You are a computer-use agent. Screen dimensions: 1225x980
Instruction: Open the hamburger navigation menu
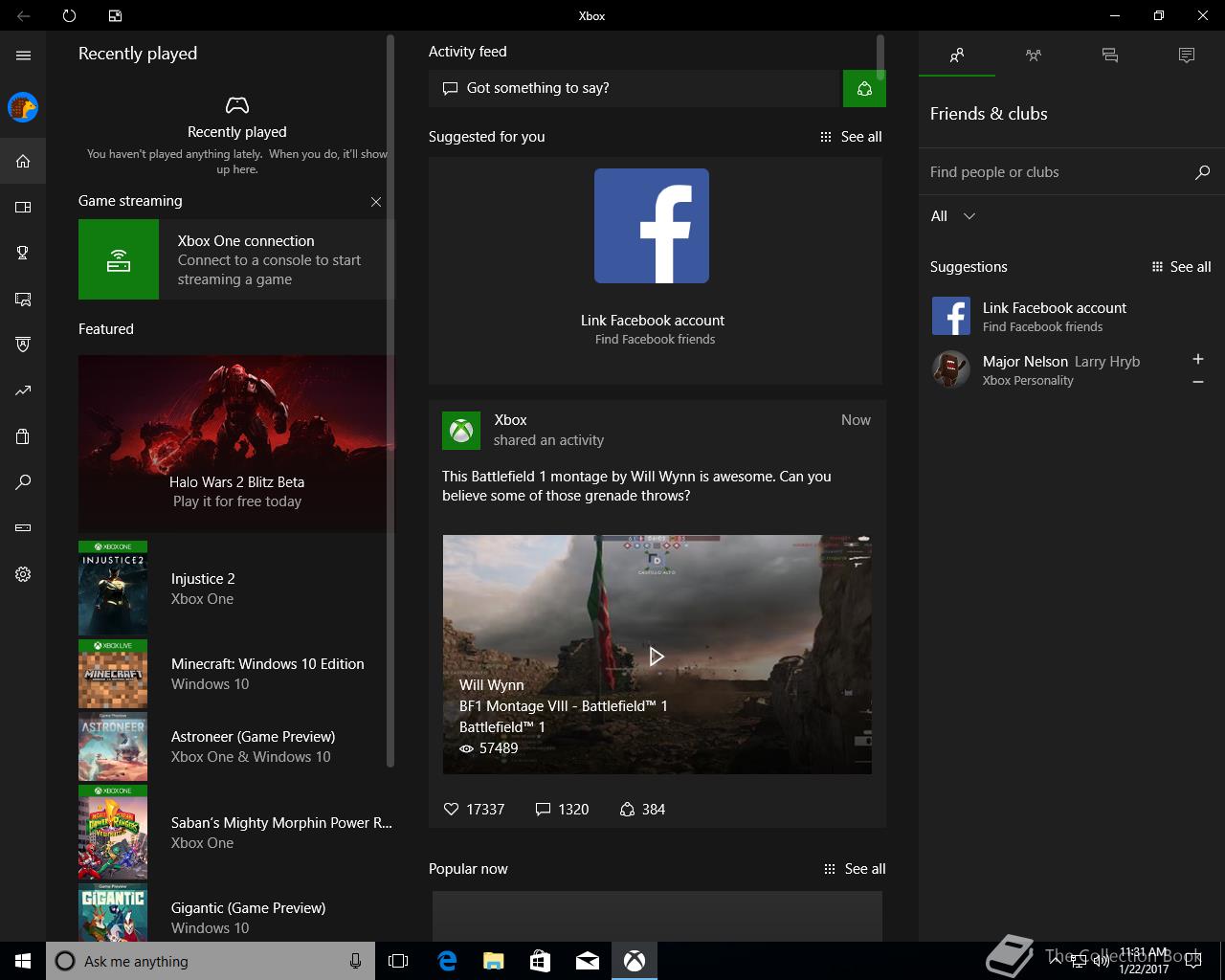click(23, 56)
